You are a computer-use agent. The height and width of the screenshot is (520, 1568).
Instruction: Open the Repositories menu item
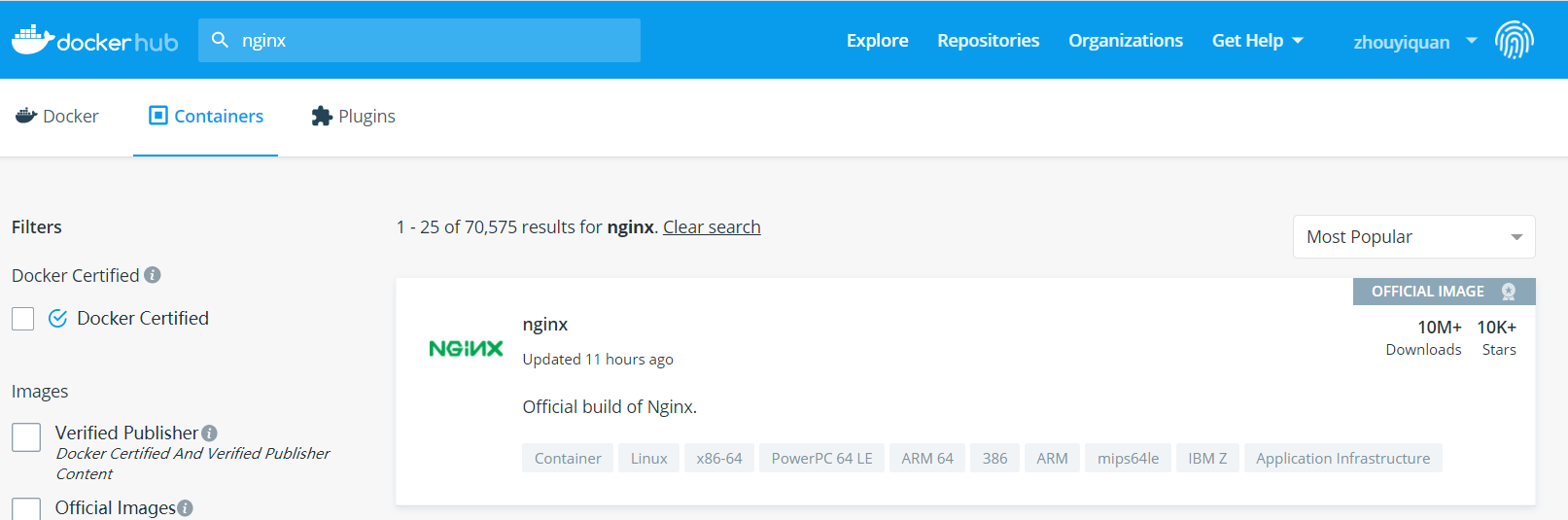988,41
